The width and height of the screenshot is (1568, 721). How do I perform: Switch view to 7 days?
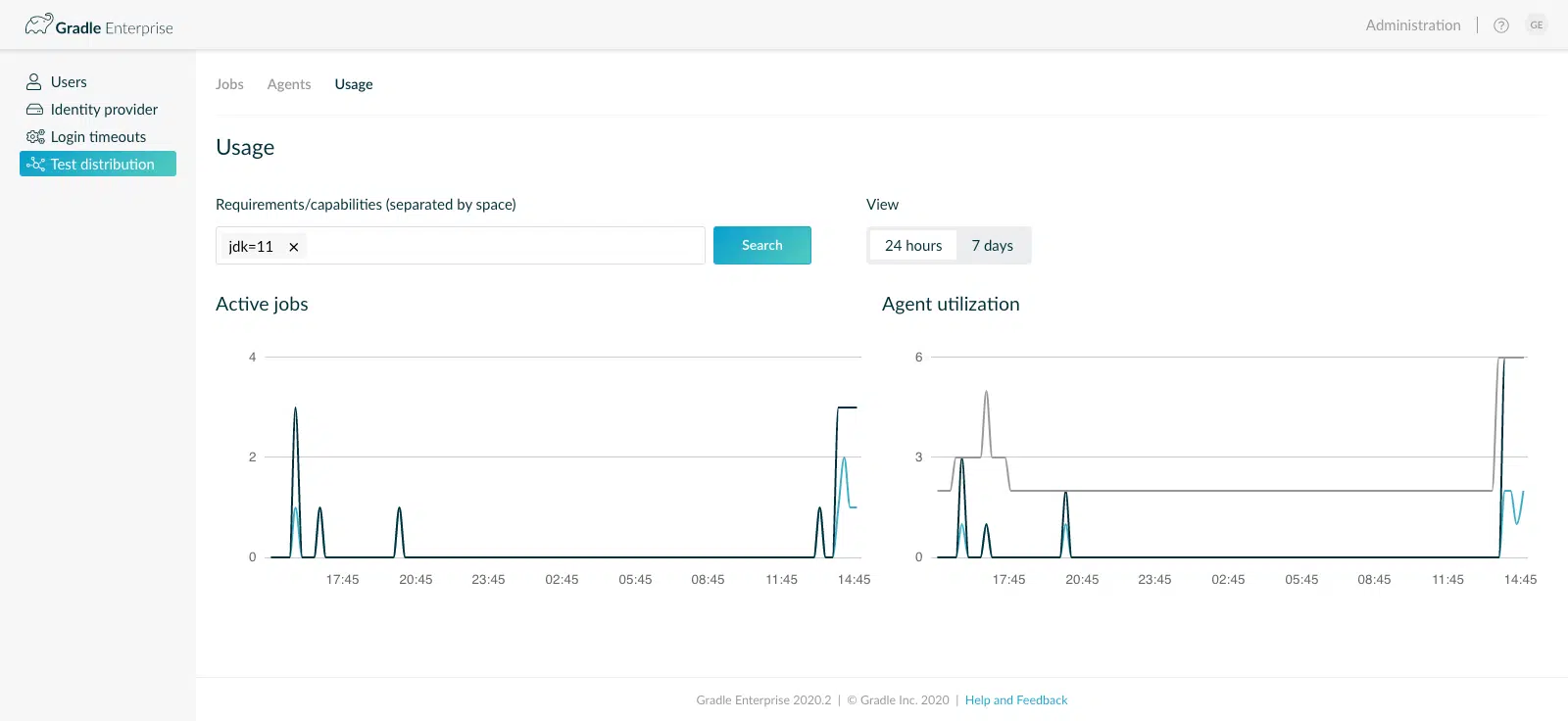[x=993, y=246]
